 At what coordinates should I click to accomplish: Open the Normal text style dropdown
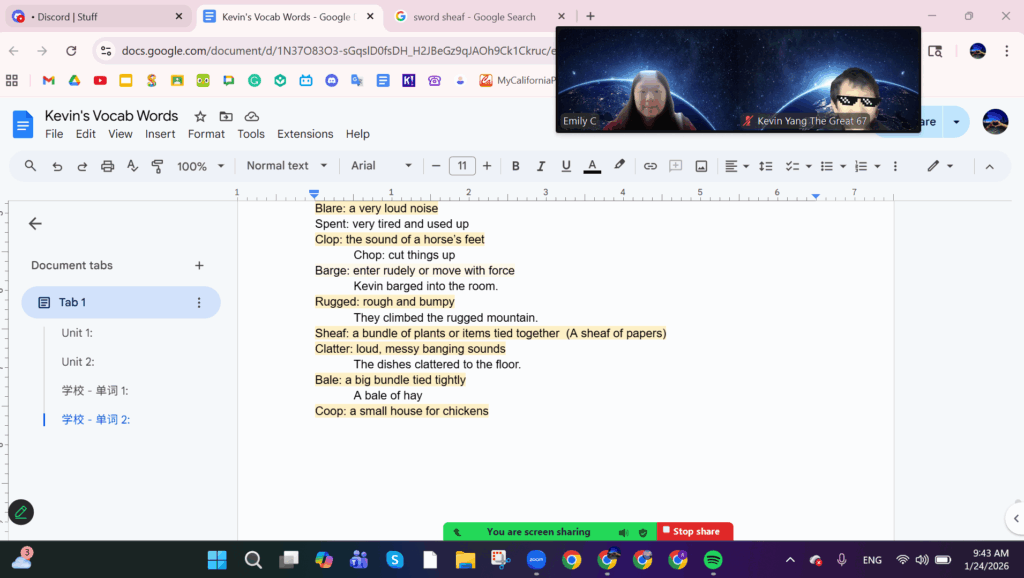tap(287, 166)
